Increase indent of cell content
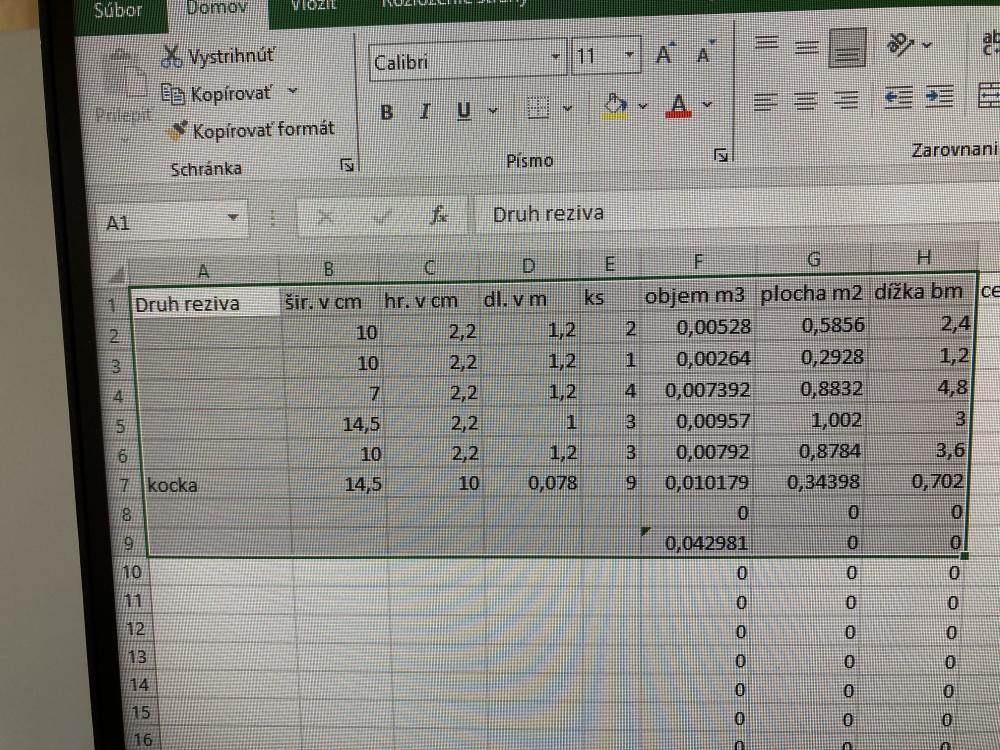Screen dimensions: 1000x750 click(x=937, y=97)
